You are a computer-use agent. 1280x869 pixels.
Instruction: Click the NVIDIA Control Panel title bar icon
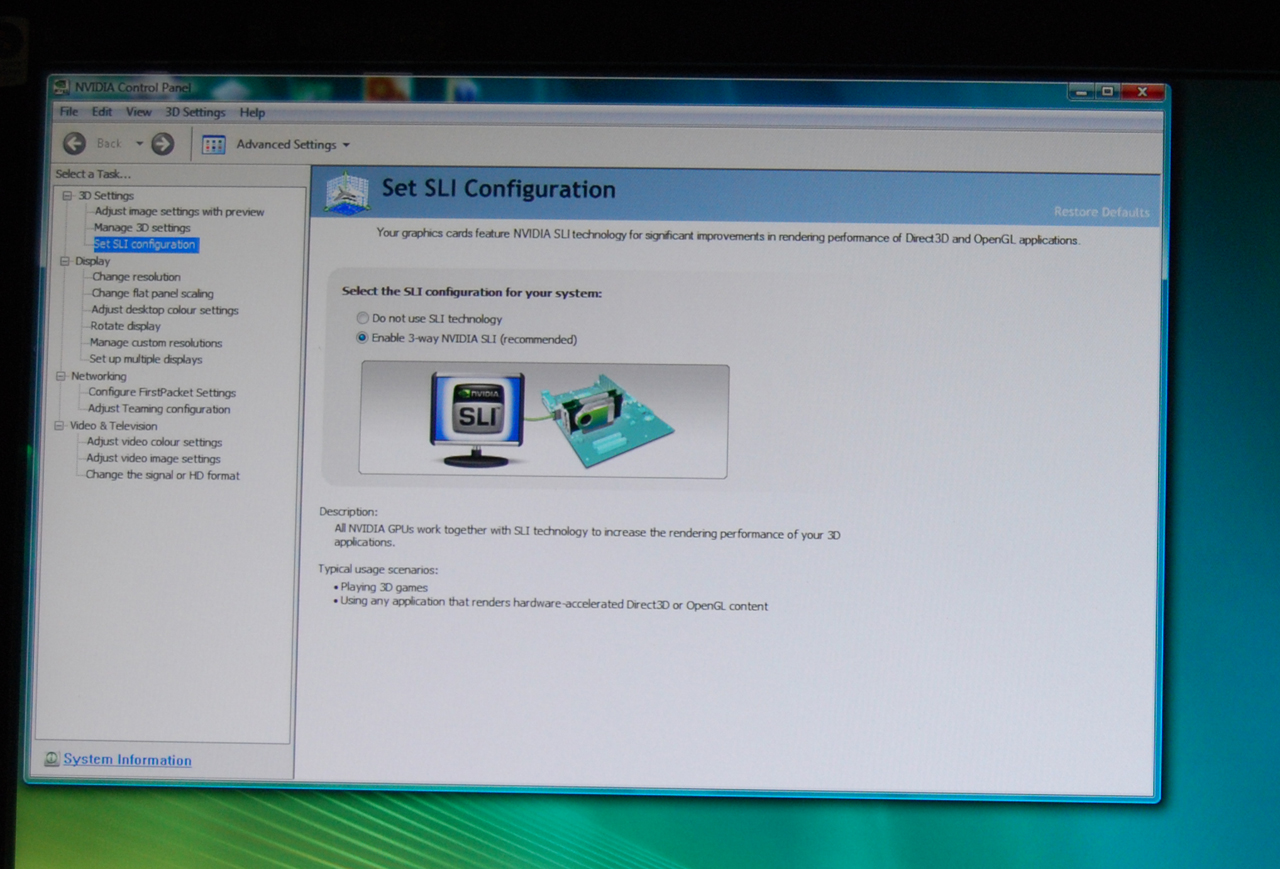click(62, 87)
